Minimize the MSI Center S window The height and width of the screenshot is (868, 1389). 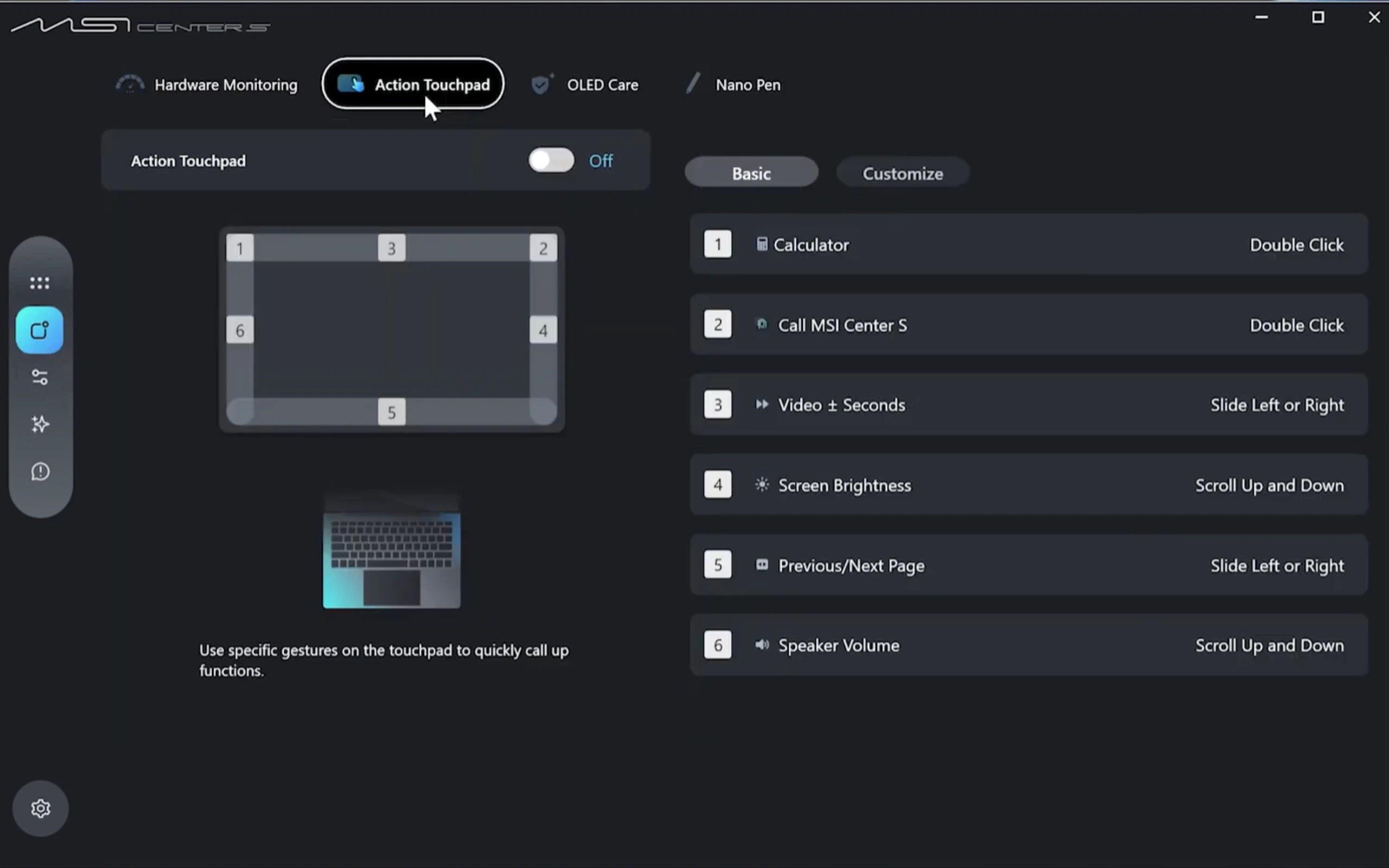pyautogui.click(x=1261, y=17)
